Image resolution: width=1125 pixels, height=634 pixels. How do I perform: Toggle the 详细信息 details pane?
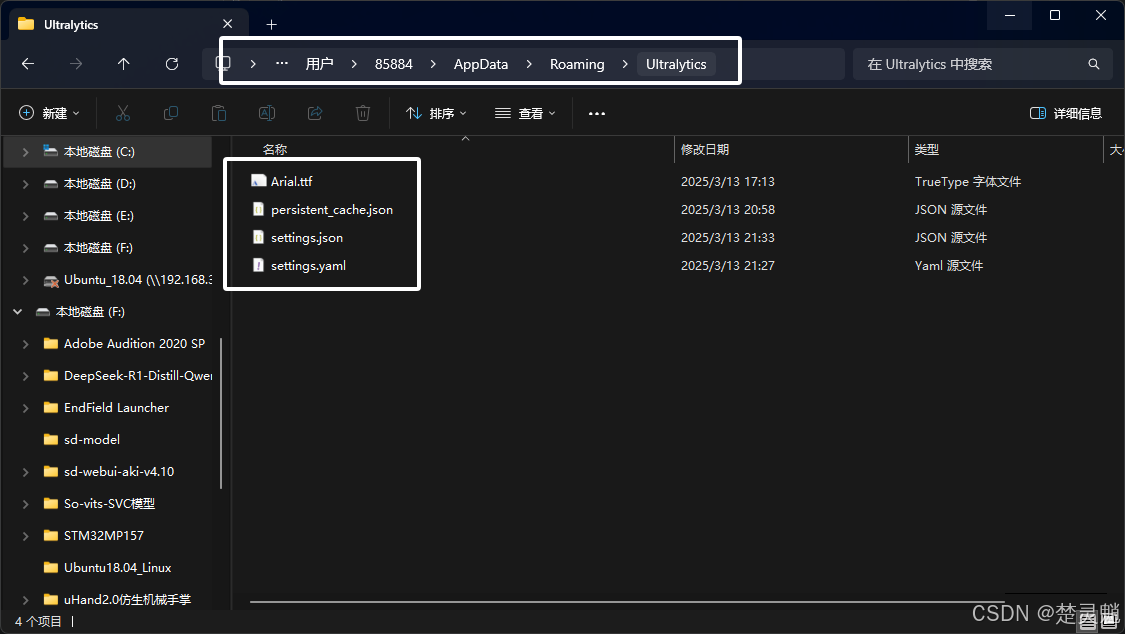tap(1066, 113)
